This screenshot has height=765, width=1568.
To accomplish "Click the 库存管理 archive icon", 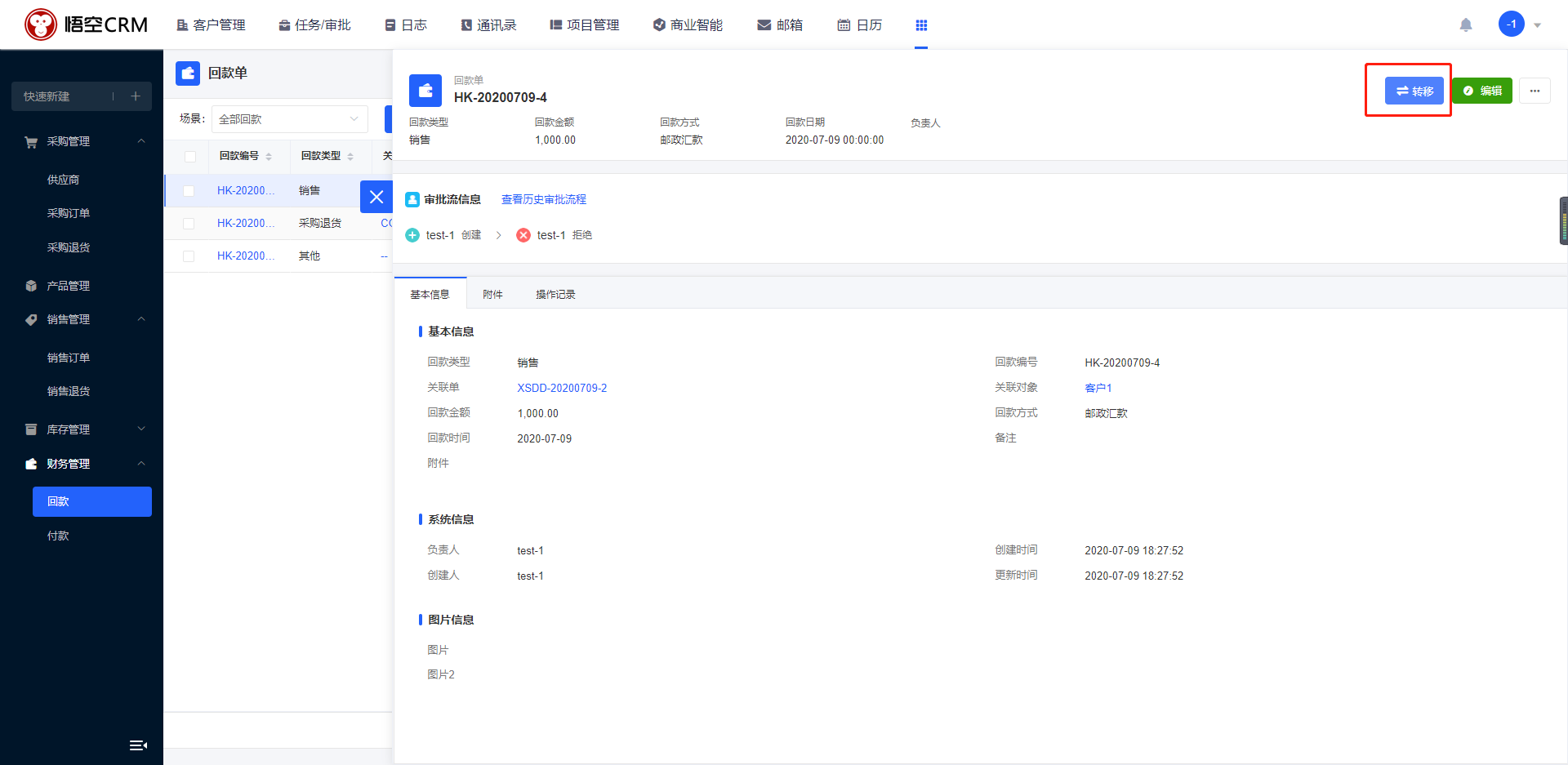I will (x=31, y=429).
